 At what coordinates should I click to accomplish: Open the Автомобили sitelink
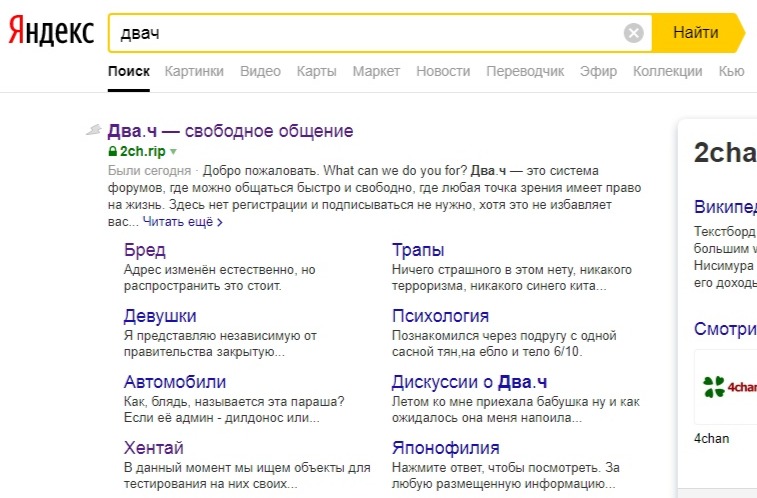[x=175, y=382]
